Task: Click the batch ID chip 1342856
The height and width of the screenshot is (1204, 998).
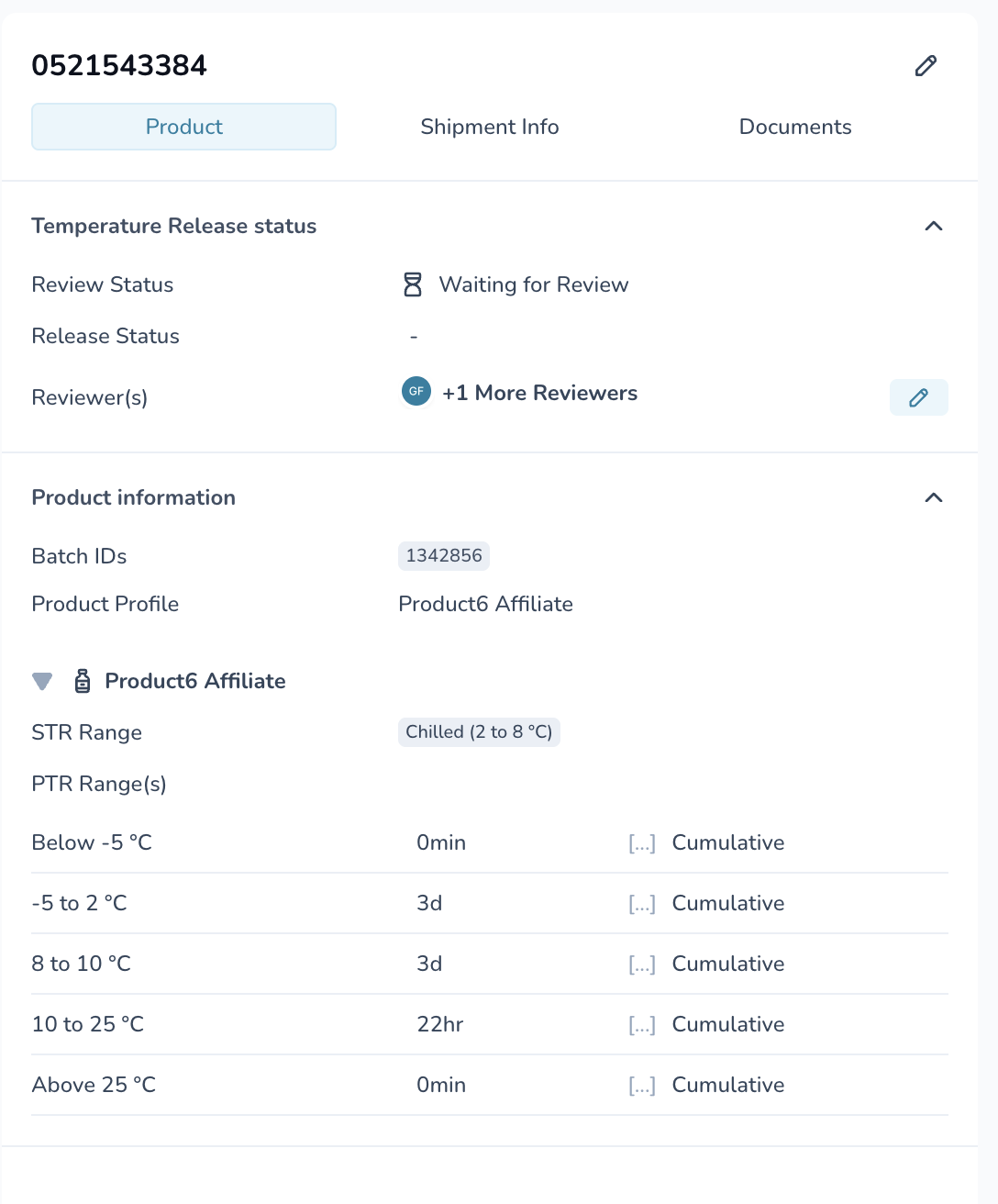Action: [444, 555]
